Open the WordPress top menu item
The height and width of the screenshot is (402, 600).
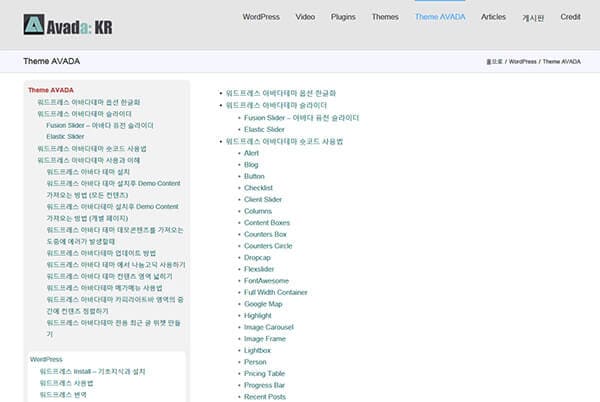(261, 17)
